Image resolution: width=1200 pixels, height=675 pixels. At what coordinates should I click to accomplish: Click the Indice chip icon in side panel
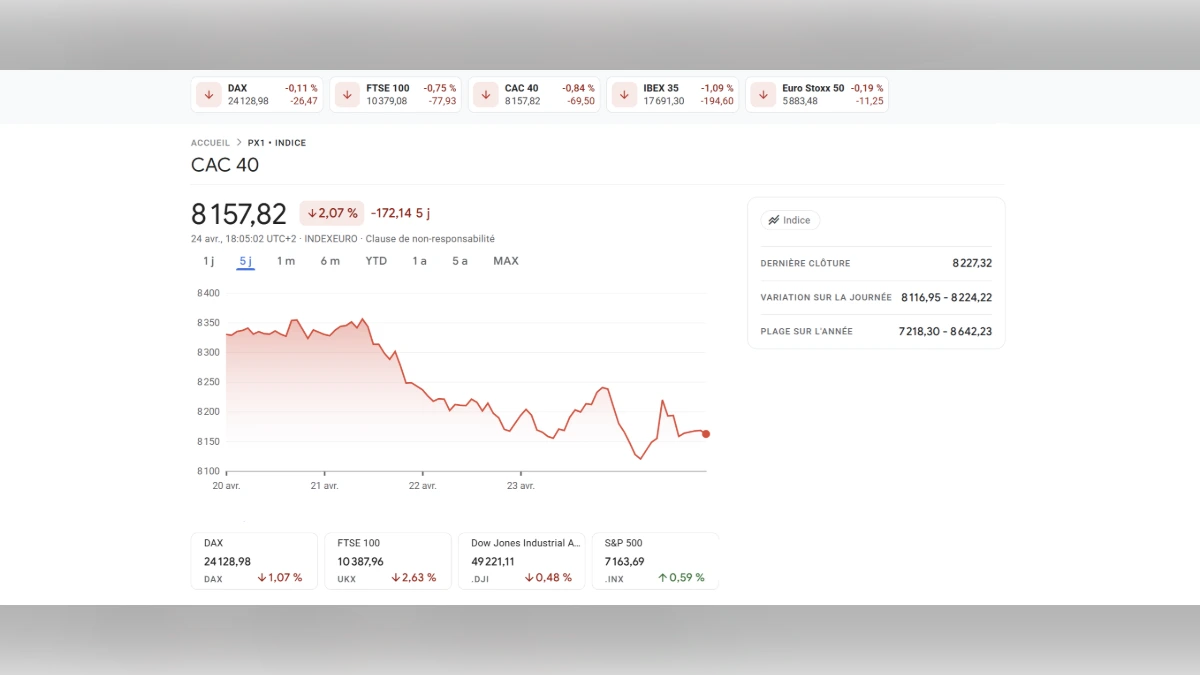coord(774,220)
